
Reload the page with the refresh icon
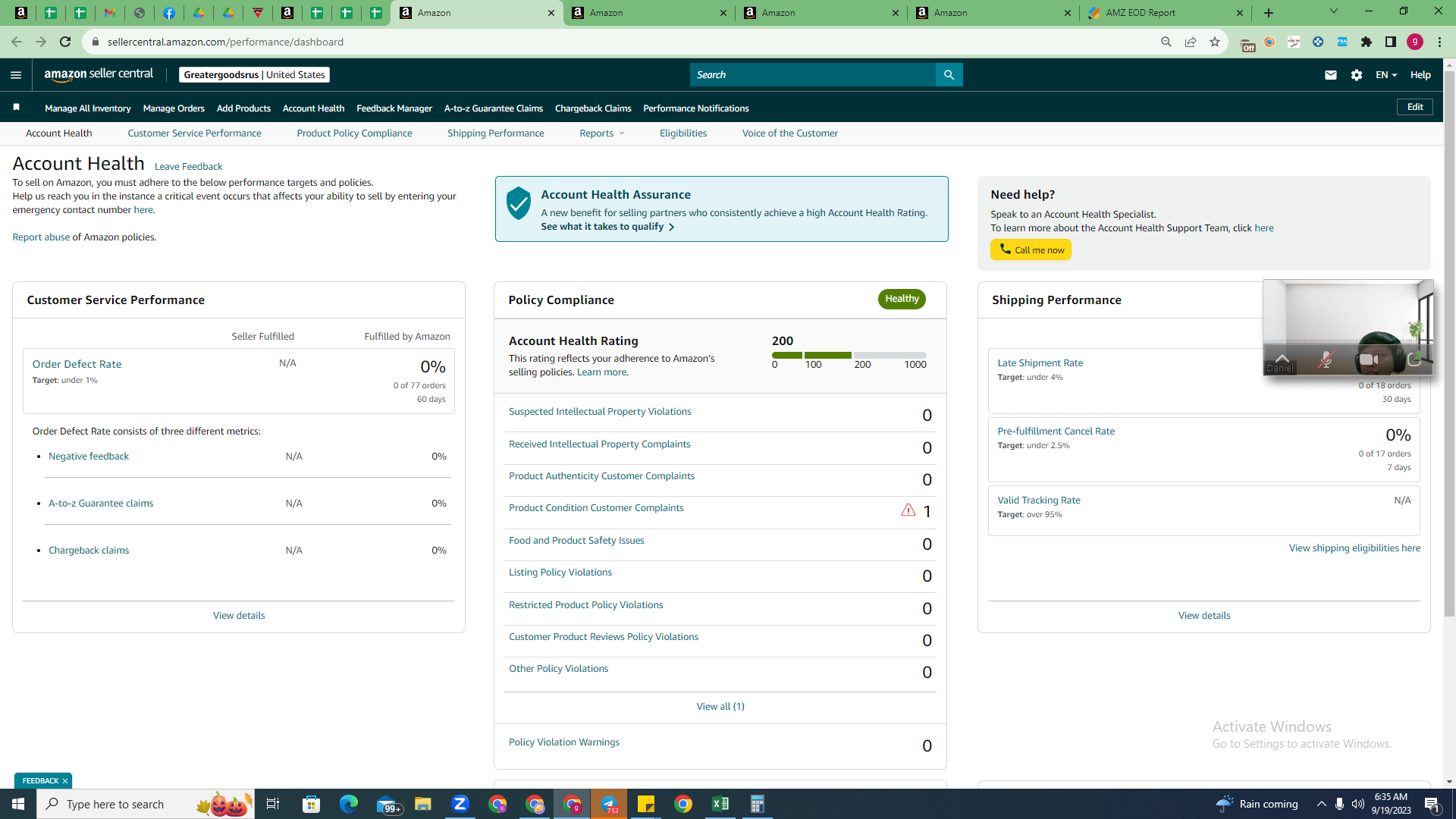coord(65,42)
